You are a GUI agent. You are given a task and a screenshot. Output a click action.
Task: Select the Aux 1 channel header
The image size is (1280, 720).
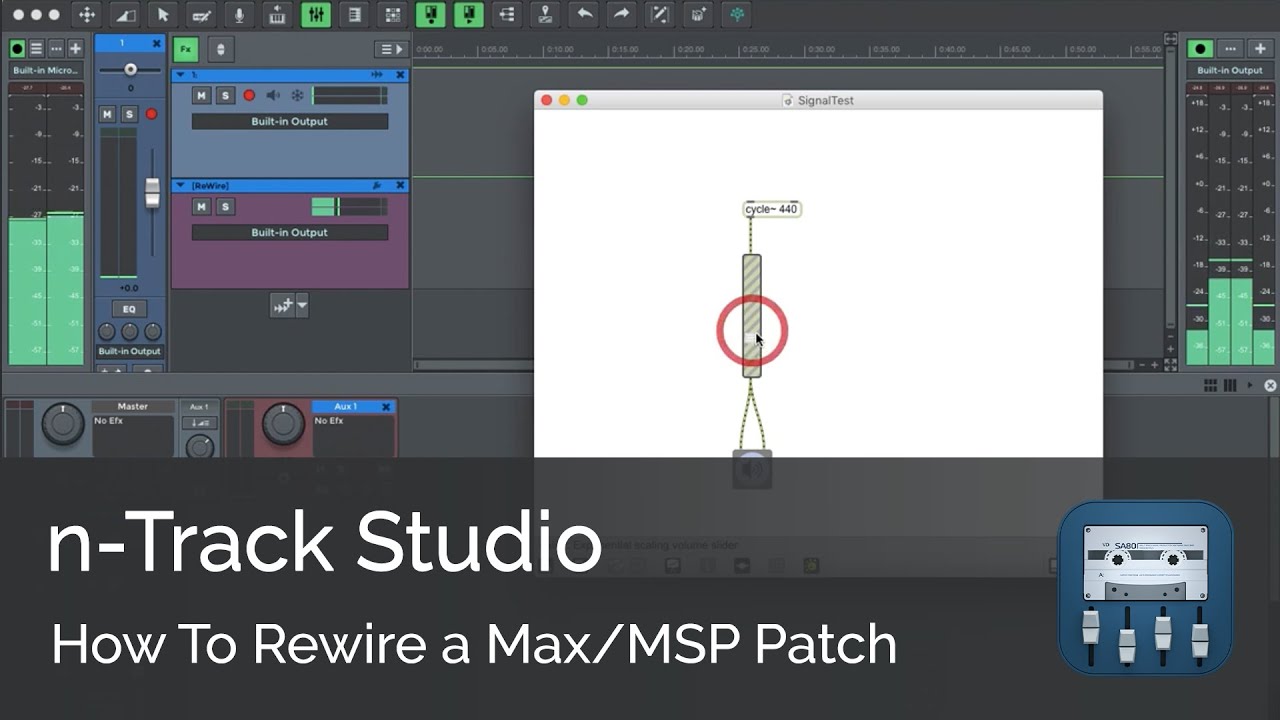[x=346, y=407]
